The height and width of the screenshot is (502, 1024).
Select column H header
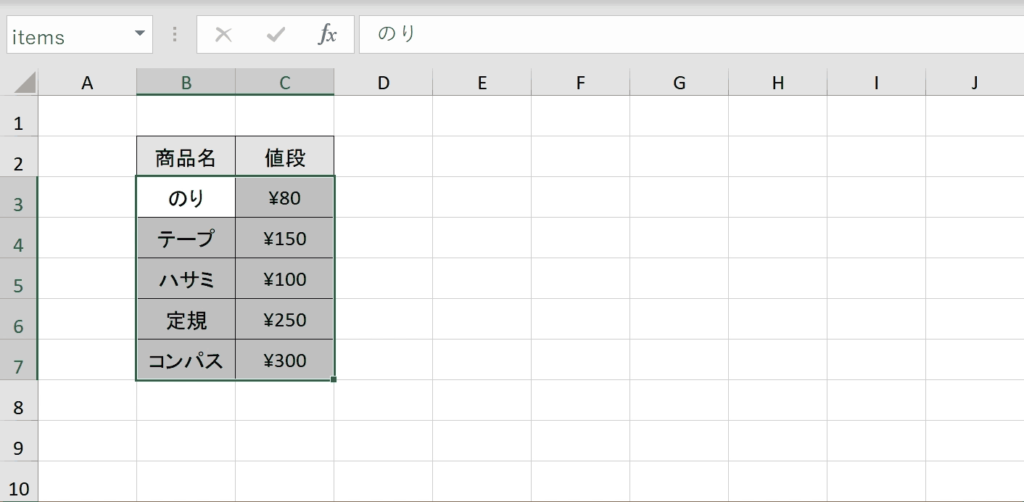[x=777, y=82]
